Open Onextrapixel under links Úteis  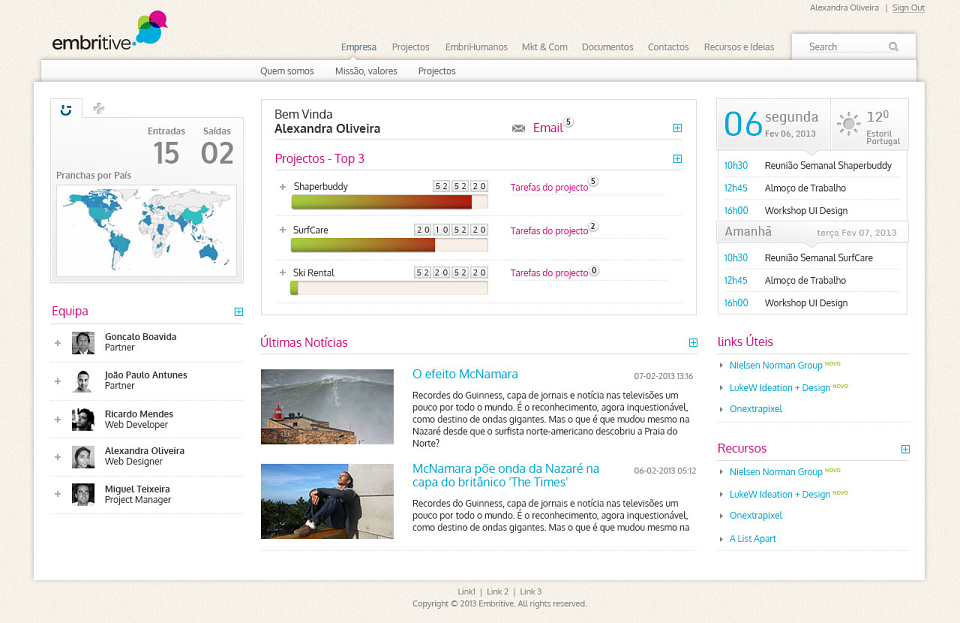[x=756, y=409]
